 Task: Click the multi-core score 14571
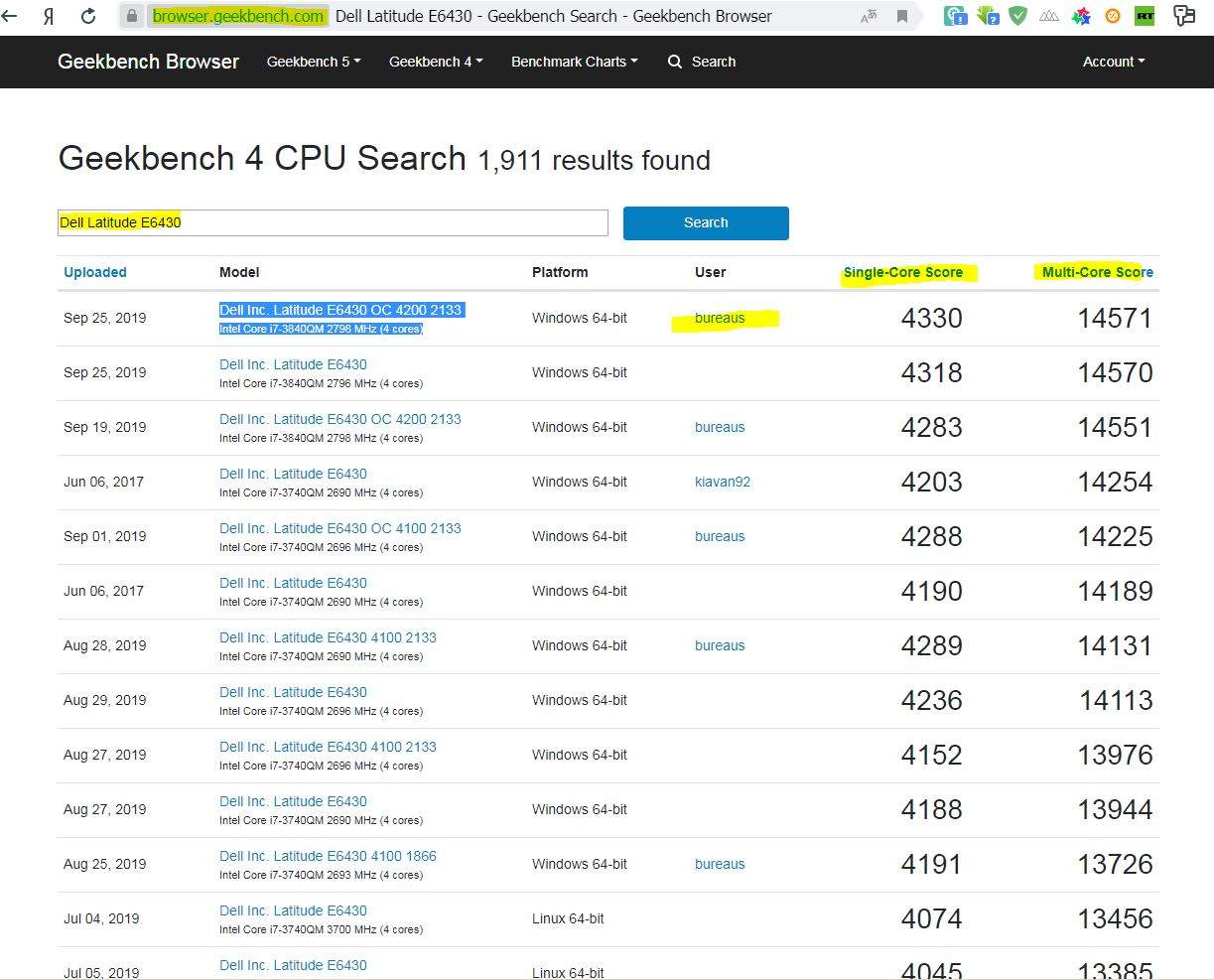1115,318
